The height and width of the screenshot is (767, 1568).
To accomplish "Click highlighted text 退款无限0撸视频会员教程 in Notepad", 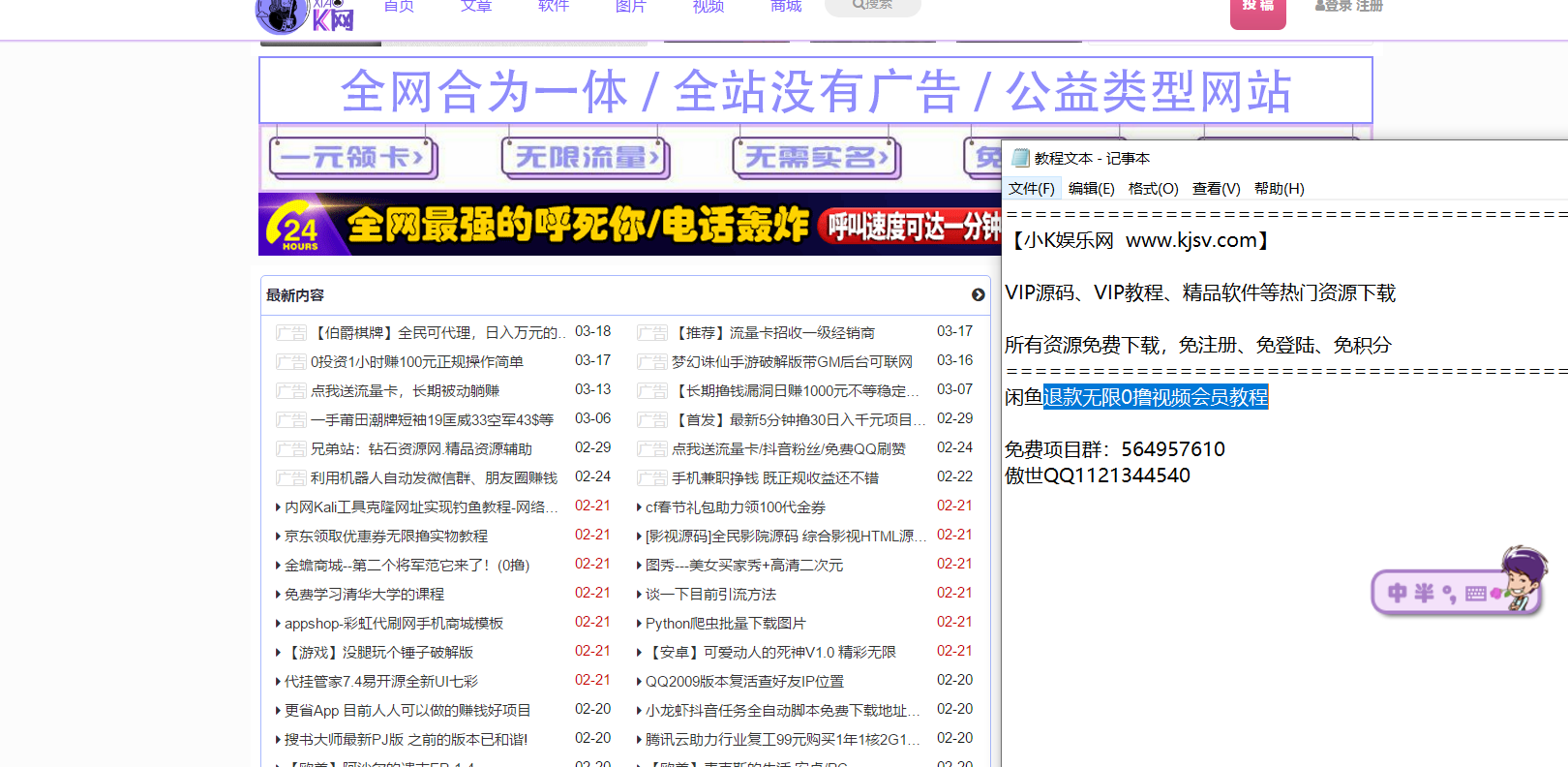I will (1156, 397).
